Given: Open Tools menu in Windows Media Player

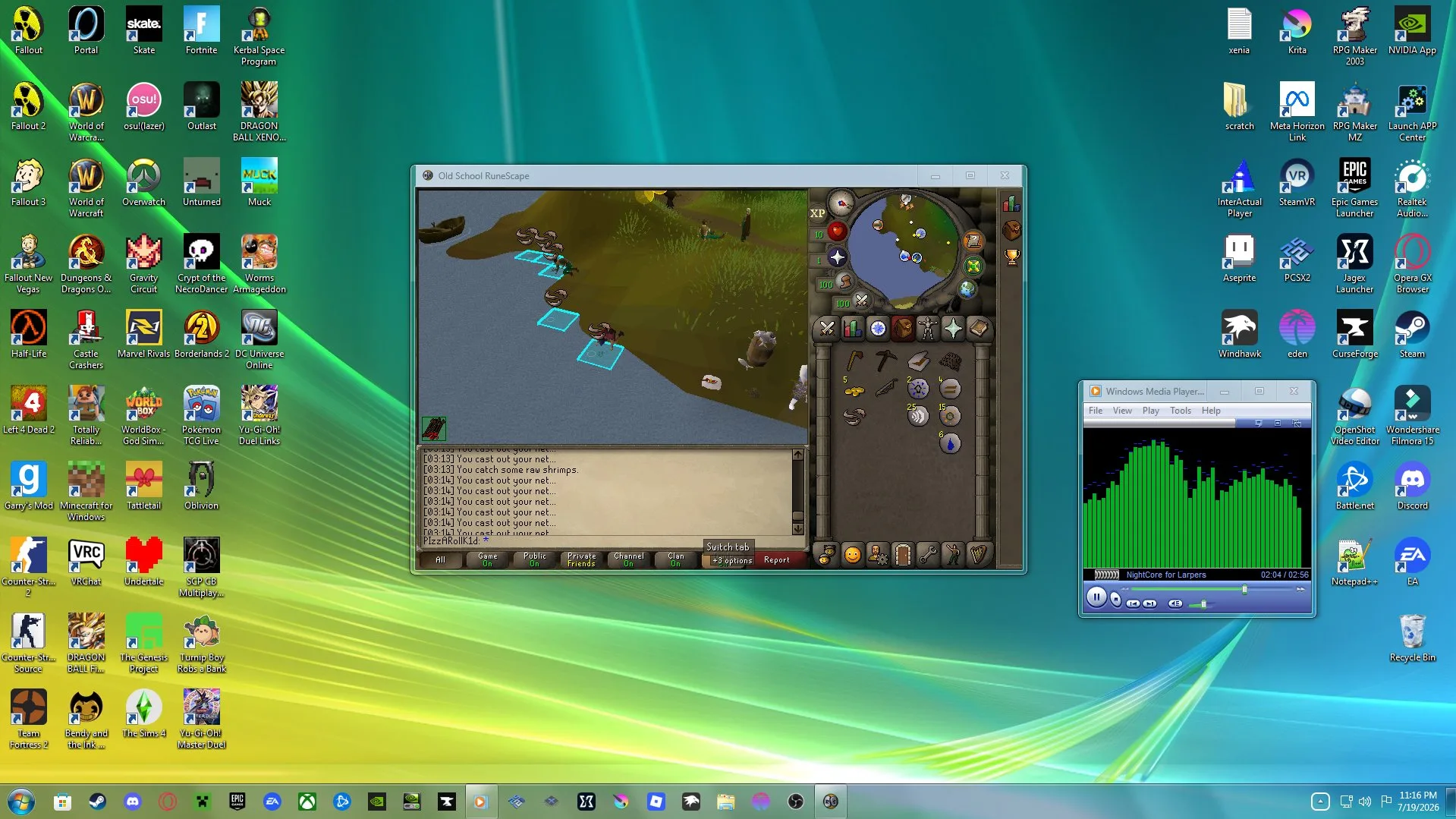Looking at the screenshot, I should 1181,411.
